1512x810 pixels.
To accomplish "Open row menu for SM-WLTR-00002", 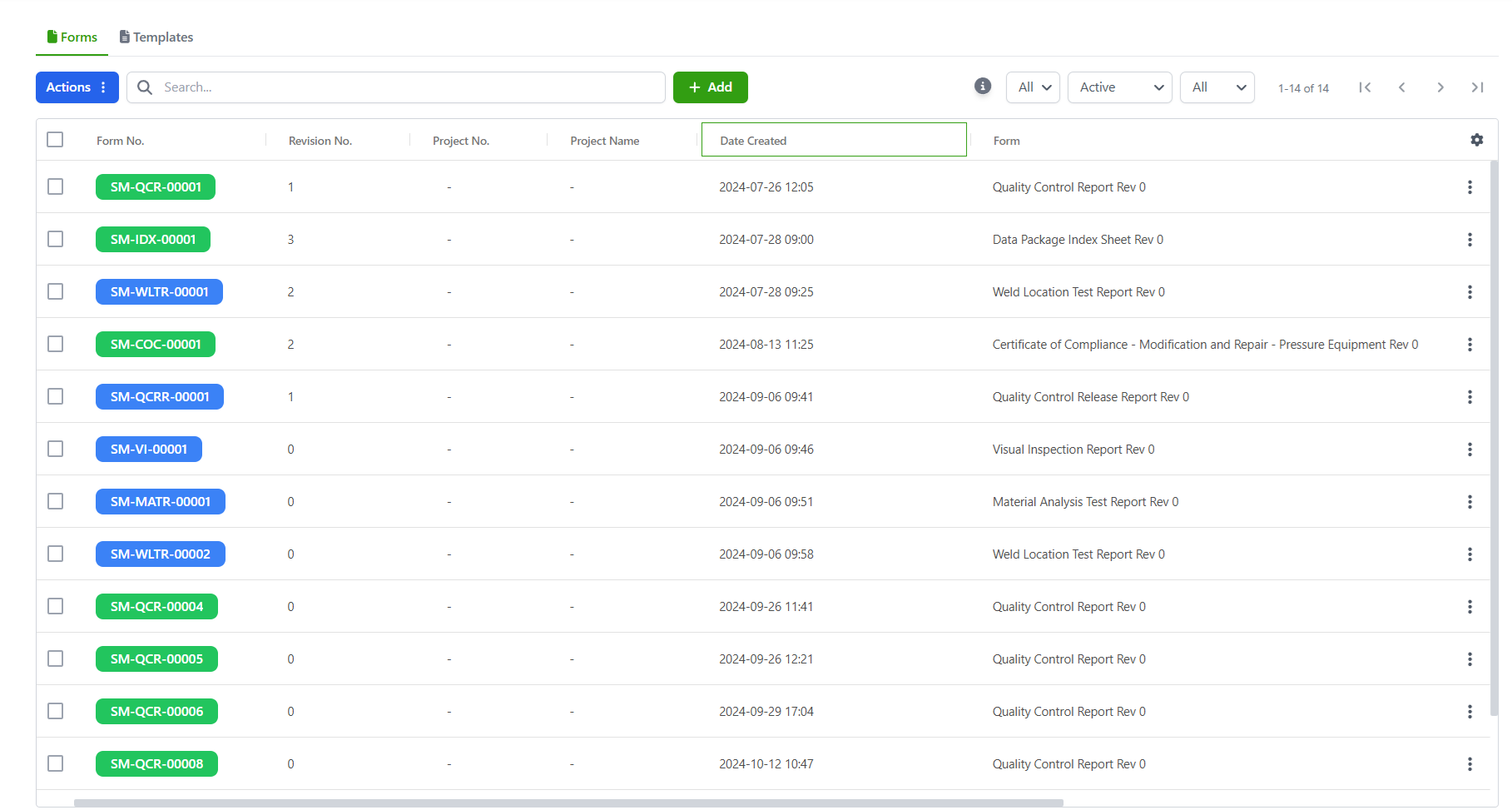I will (x=1470, y=554).
